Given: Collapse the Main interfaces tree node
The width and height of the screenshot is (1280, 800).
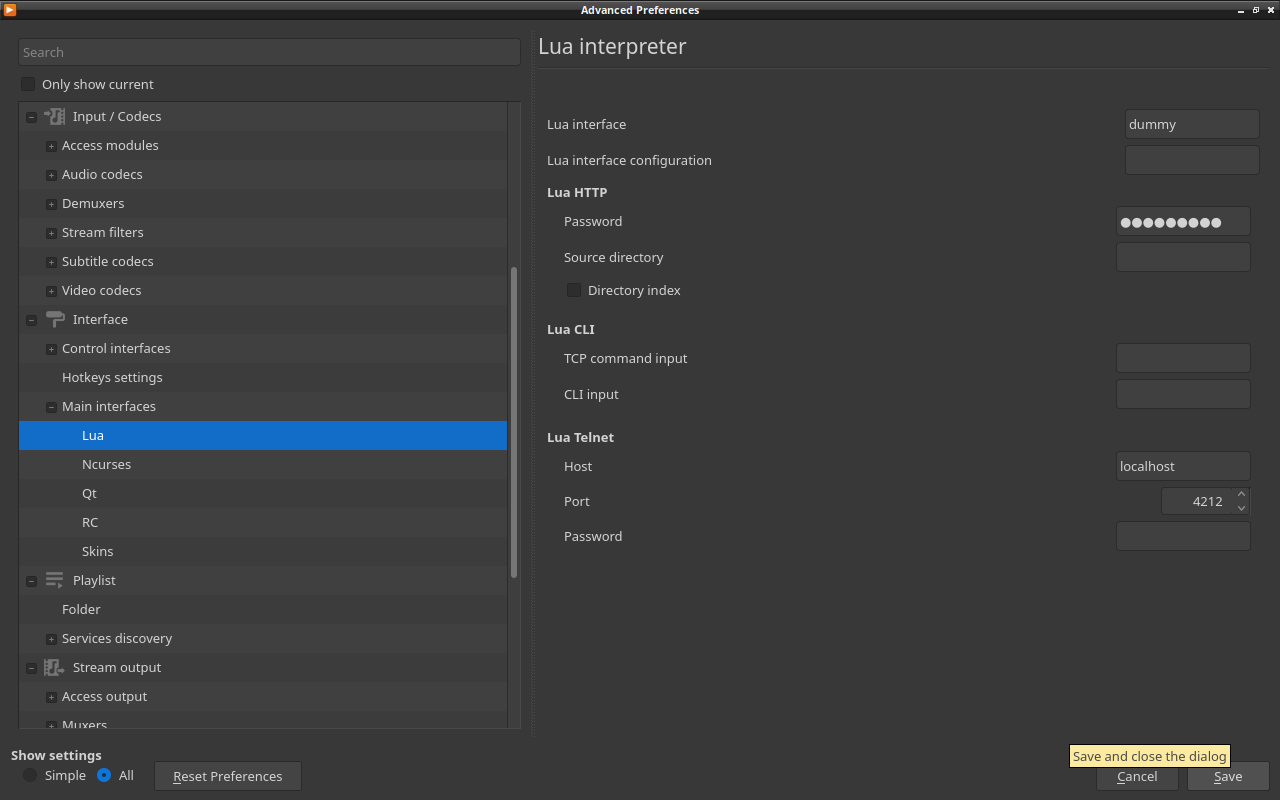Looking at the screenshot, I should (51, 407).
